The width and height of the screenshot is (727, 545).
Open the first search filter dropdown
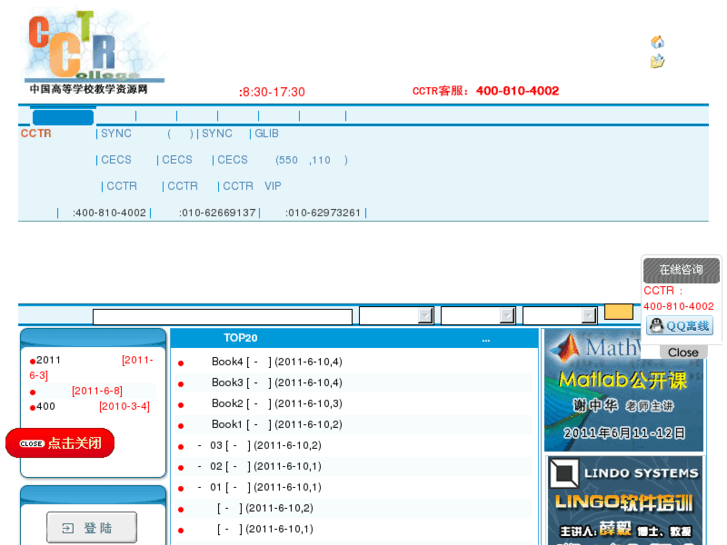(x=396, y=315)
